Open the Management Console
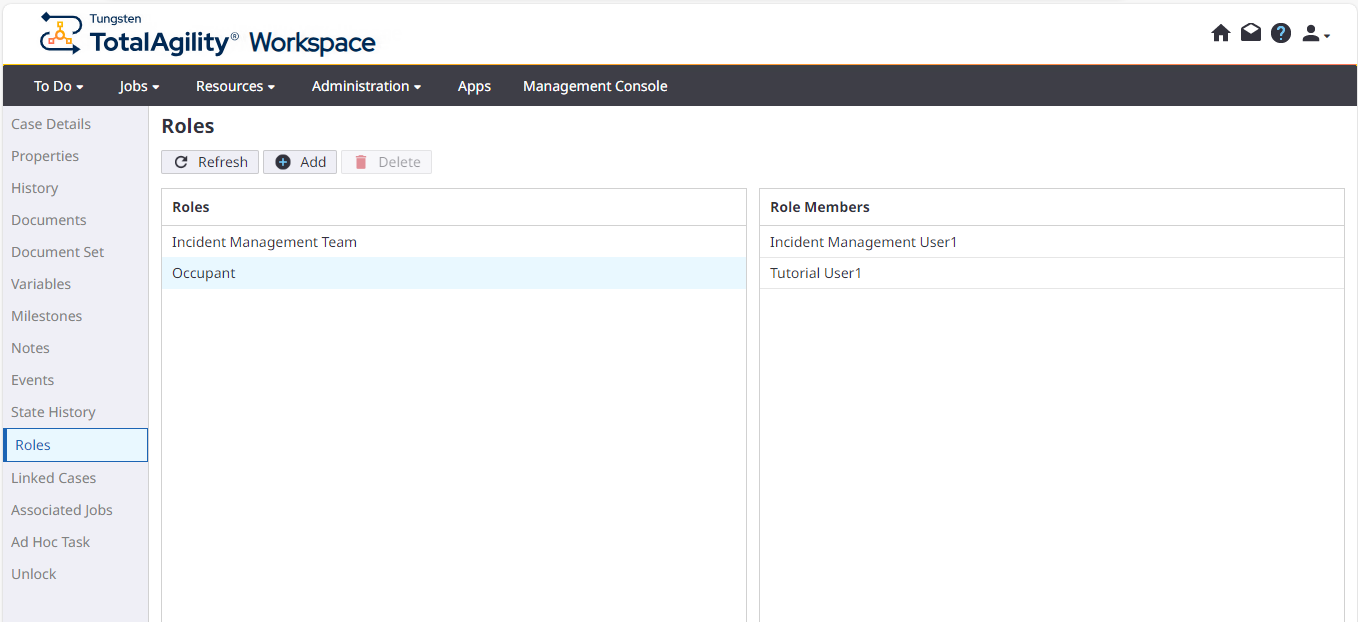Viewport: 1358px width, 622px height. 595,86
